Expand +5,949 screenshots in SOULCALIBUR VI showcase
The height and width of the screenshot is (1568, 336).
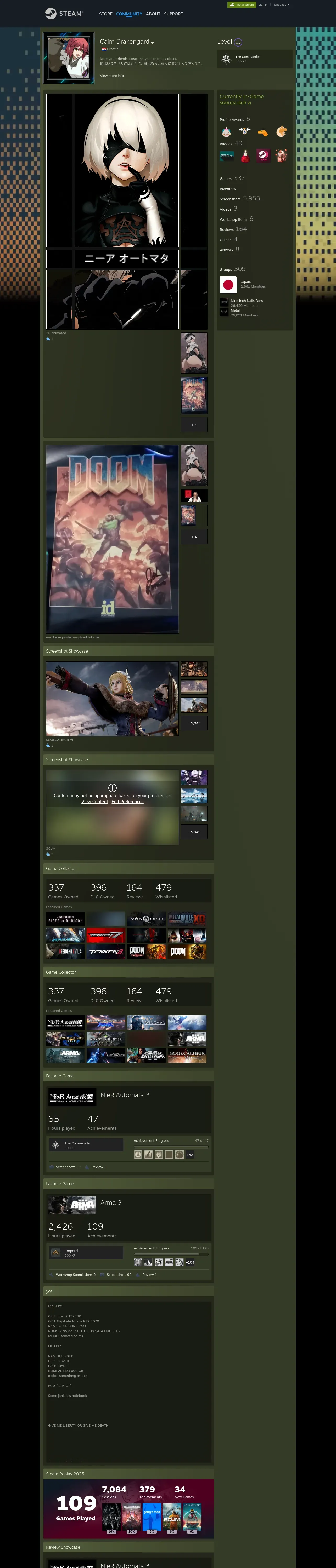click(194, 723)
